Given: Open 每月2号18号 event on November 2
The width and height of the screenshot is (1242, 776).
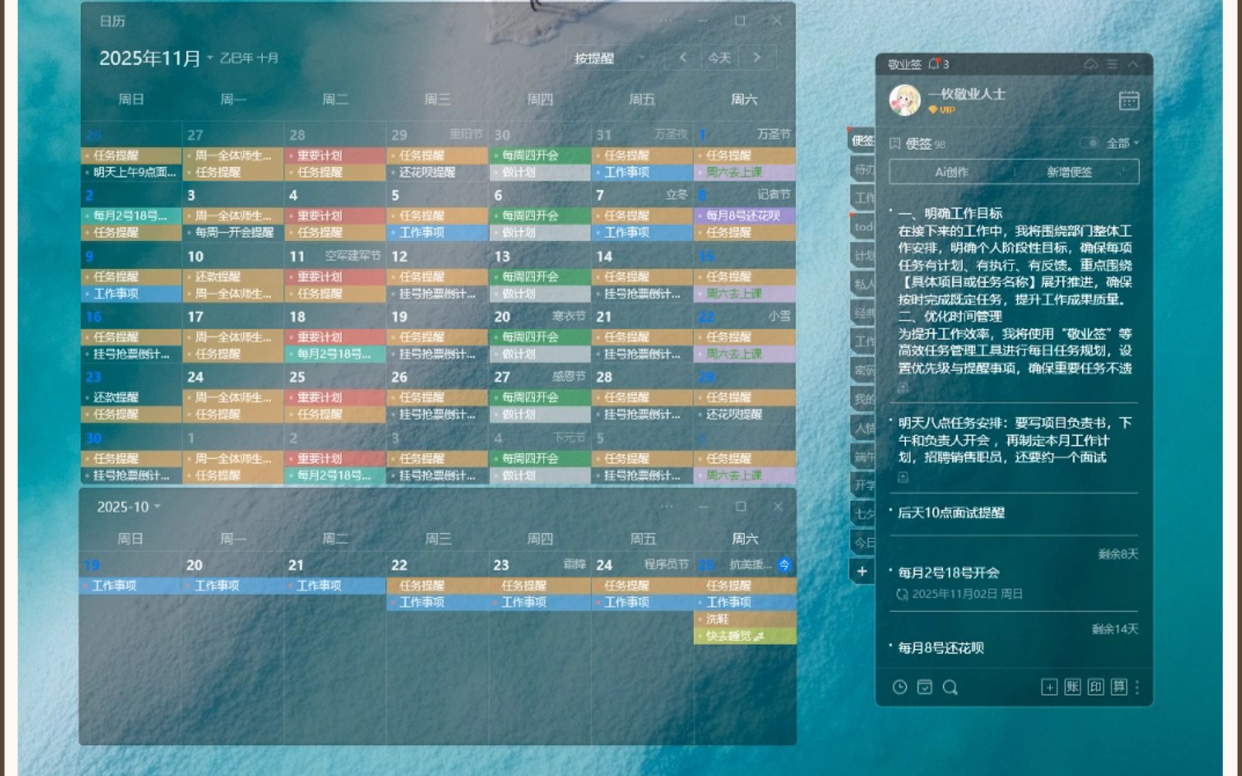Looking at the screenshot, I should tap(131, 215).
